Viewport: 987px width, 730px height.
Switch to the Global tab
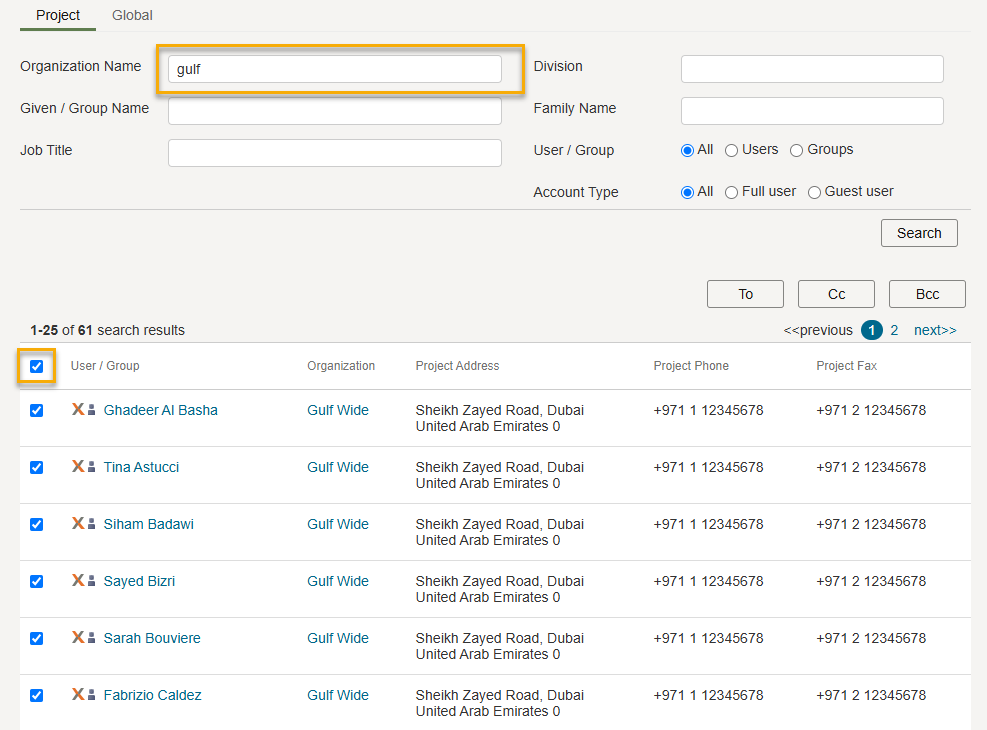(132, 15)
